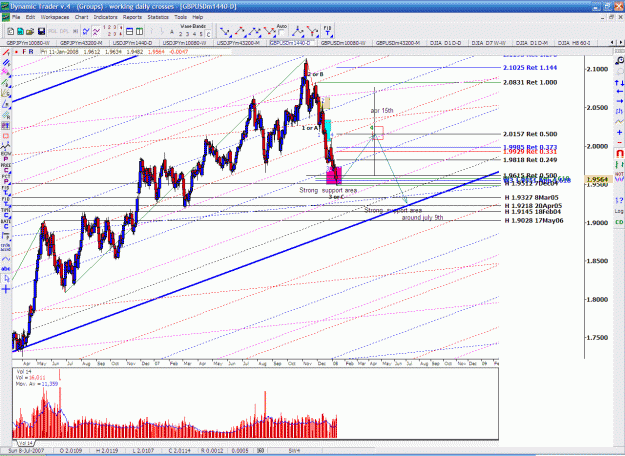Click the save floppy disk icon
This screenshot has width=625, height=456.
point(41,31)
